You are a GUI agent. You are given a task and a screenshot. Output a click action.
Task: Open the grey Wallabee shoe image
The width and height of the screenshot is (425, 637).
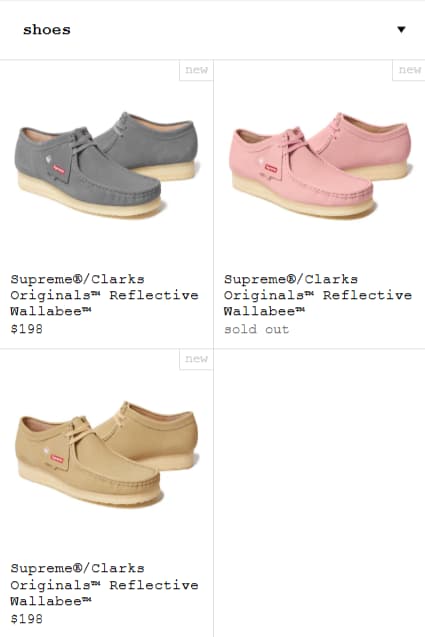click(106, 165)
